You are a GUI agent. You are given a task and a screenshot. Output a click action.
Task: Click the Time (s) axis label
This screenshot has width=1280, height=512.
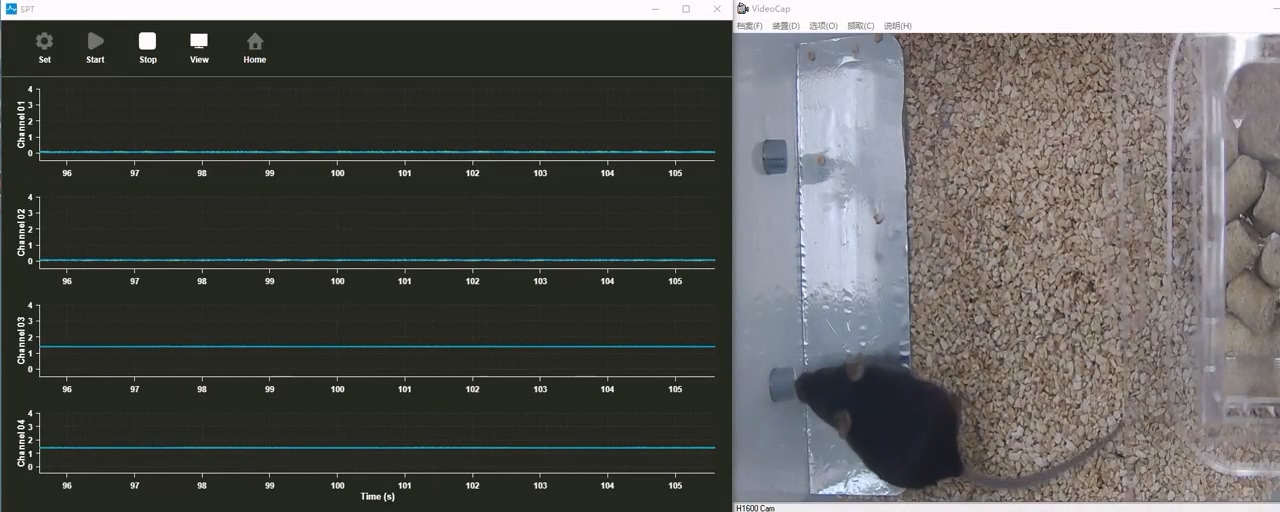377,496
